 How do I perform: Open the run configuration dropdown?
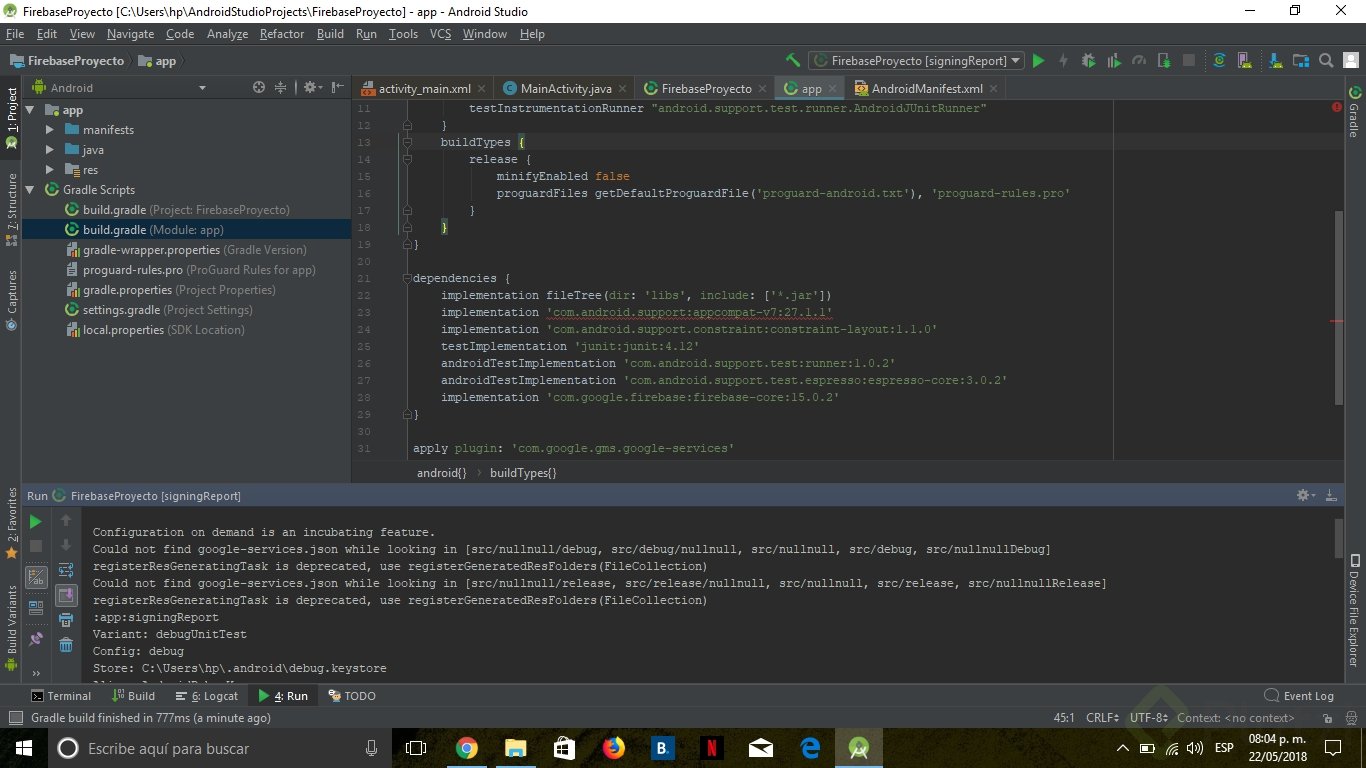tap(1016, 60)
